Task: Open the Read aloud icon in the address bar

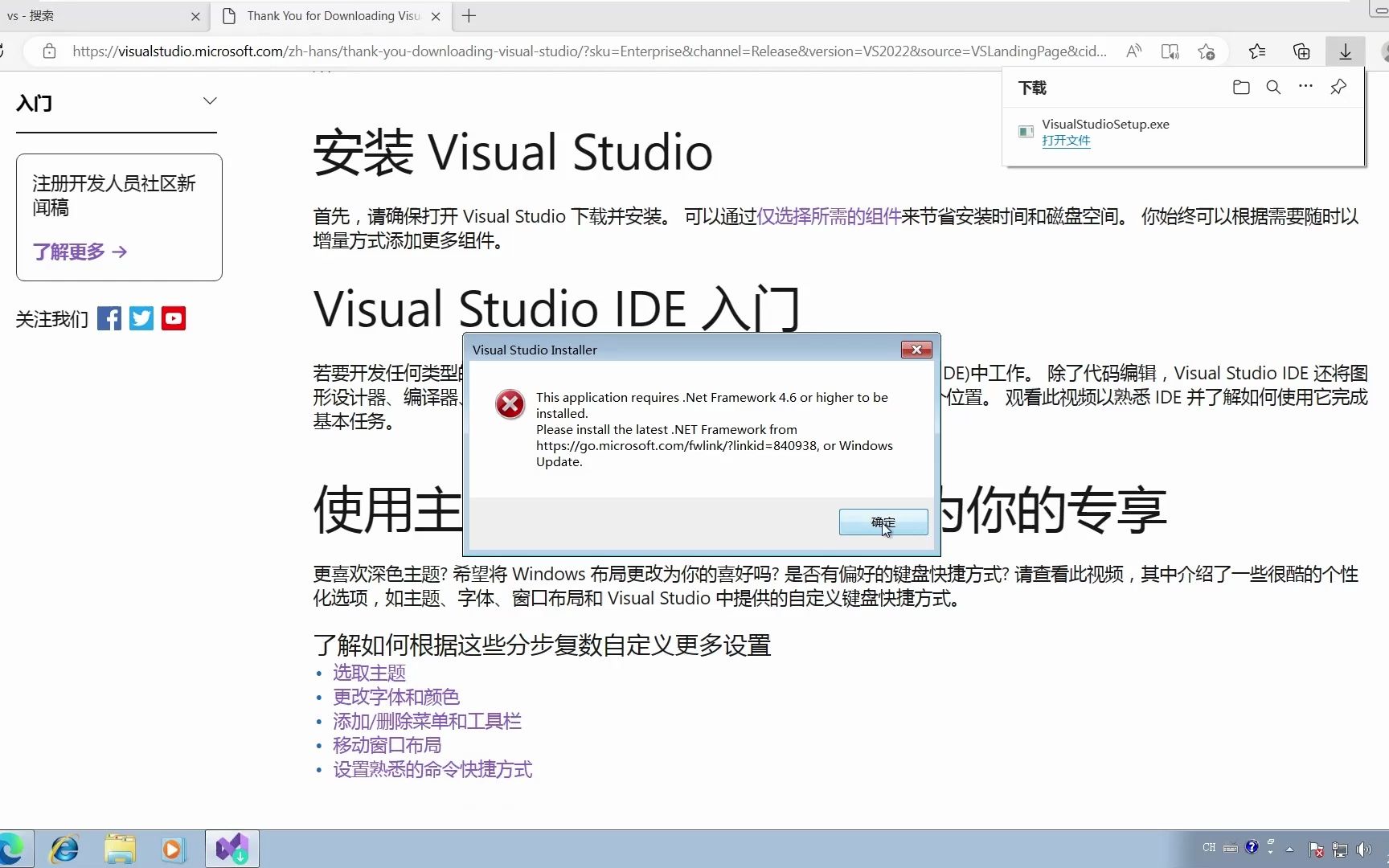Action: point(1133,51)
